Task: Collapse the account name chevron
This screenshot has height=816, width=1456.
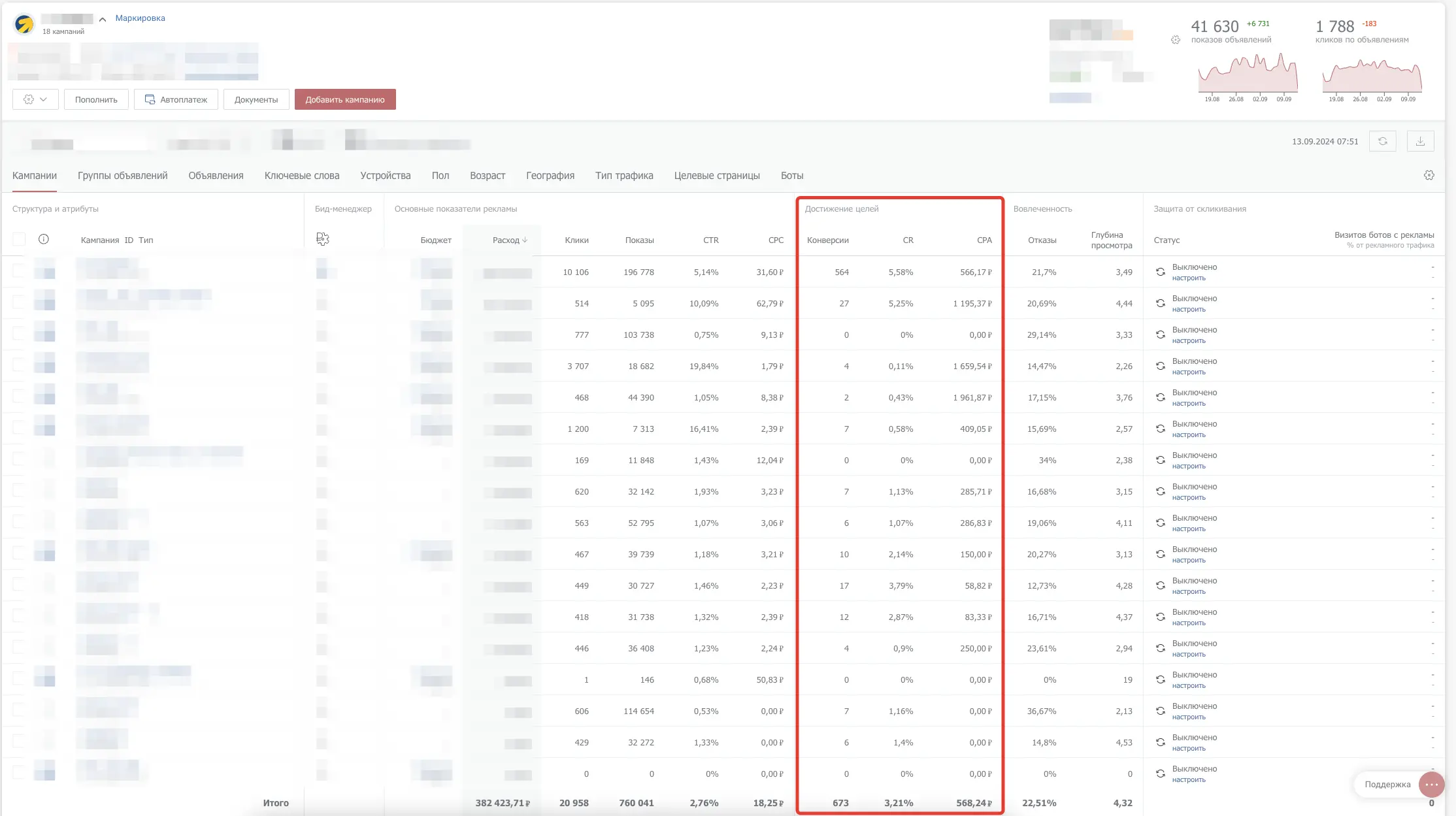Action: point(103,20)
